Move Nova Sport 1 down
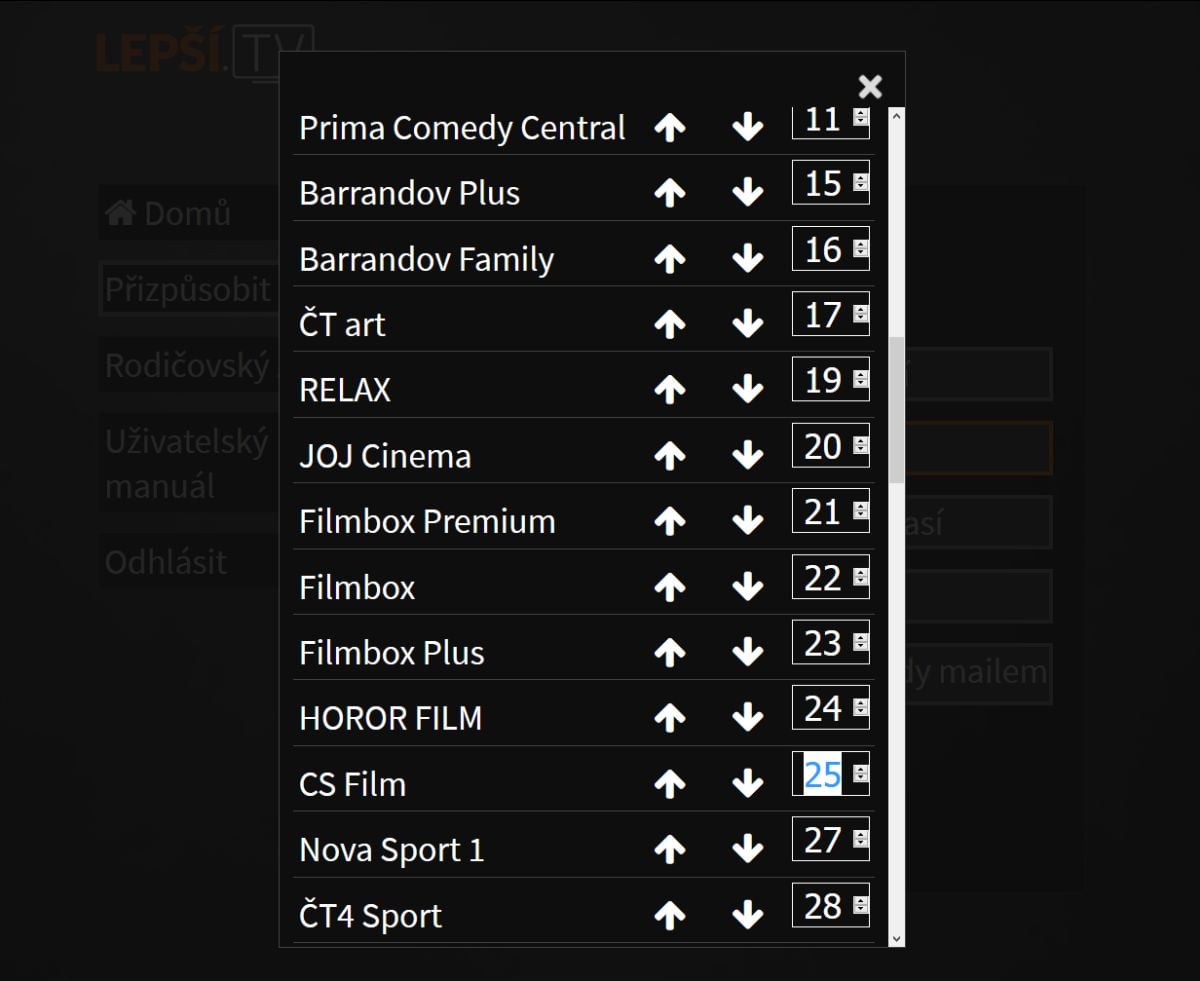This screenshot has width=1200, height=981. (747, 850)
